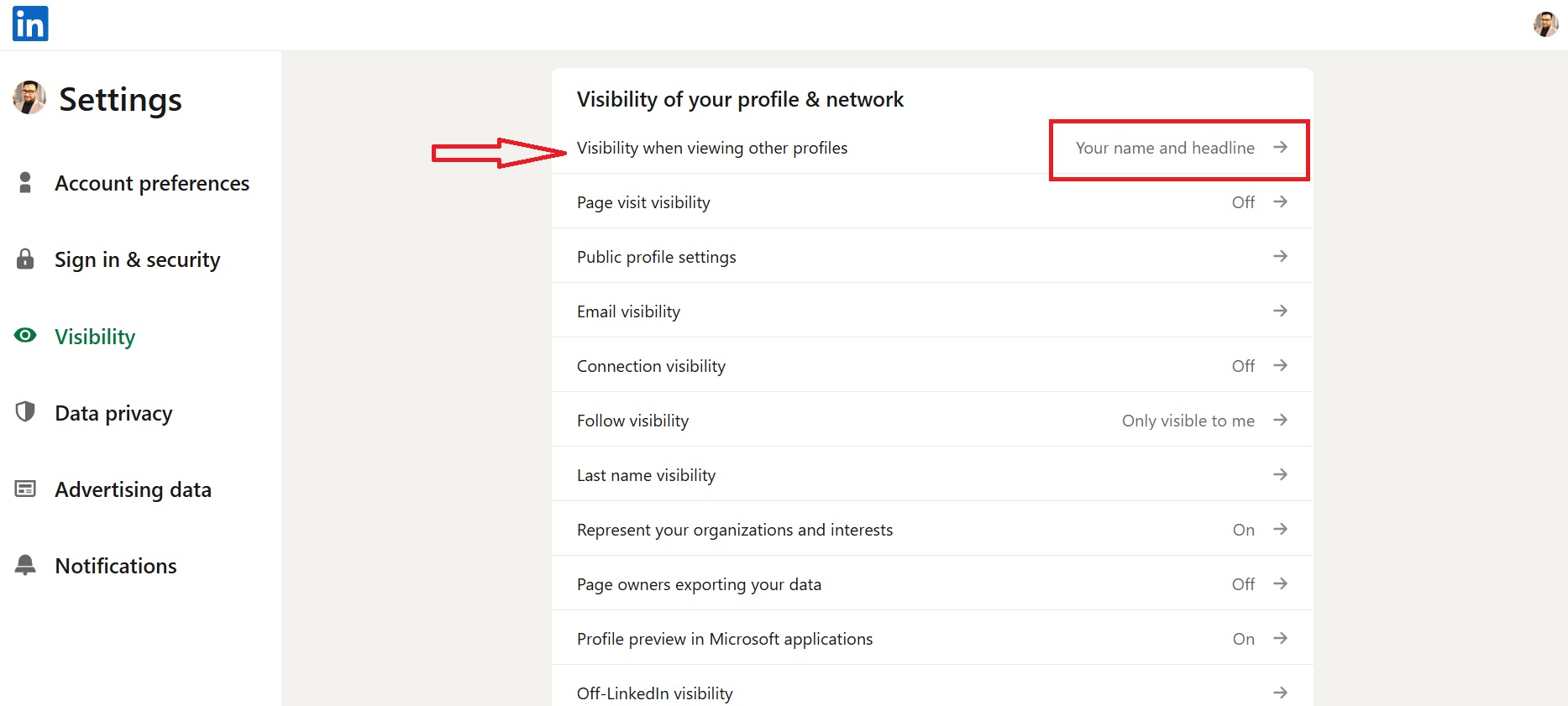Click 'Your name and headline' value

[1165, 148]
